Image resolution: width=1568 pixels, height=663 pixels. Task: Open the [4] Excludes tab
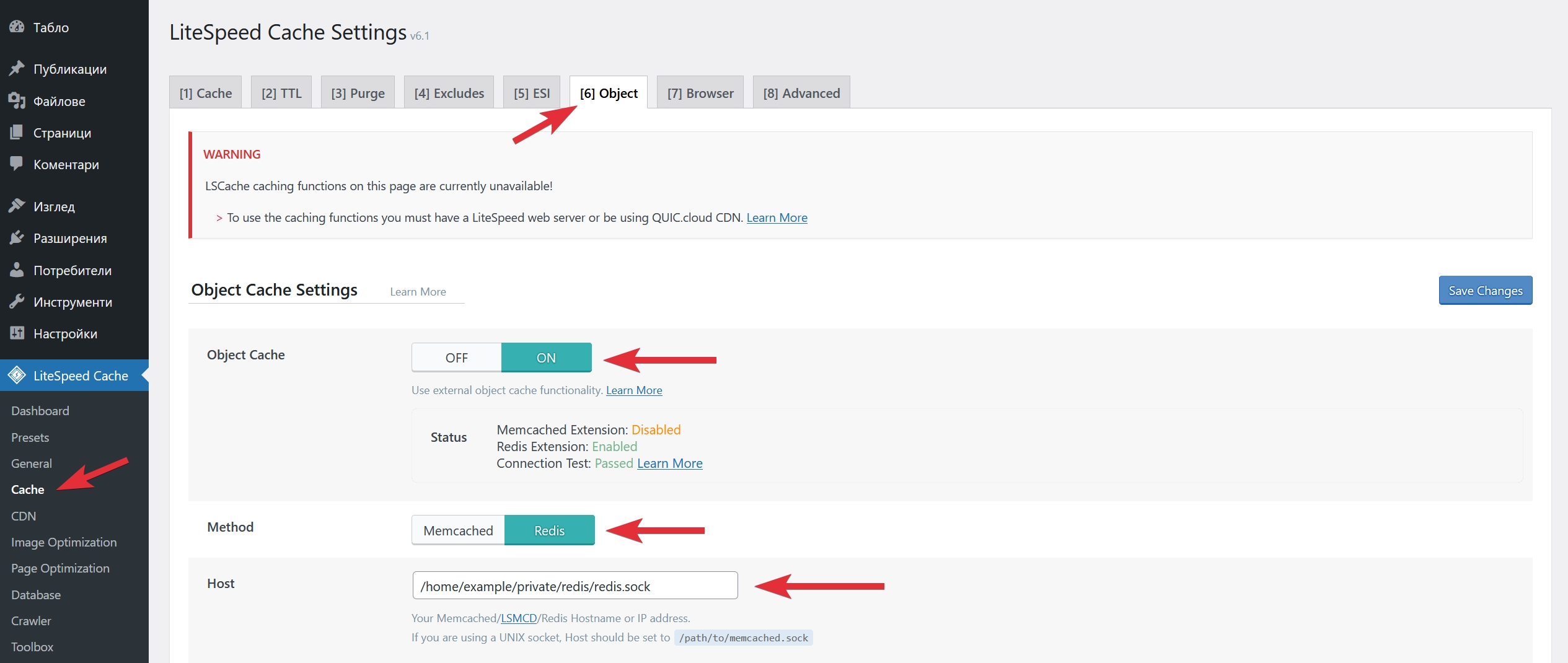[x=449, y=93]
